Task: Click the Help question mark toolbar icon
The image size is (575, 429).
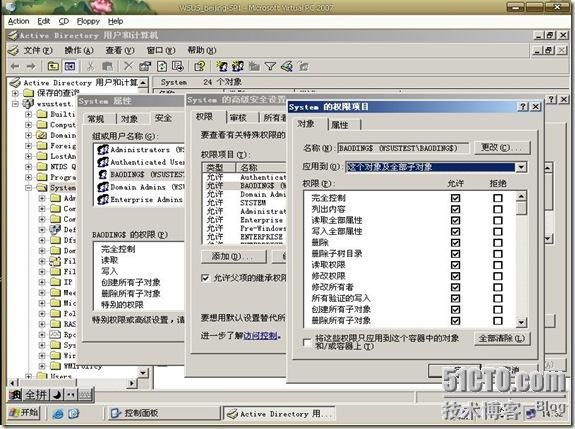Action: [200, 66]
